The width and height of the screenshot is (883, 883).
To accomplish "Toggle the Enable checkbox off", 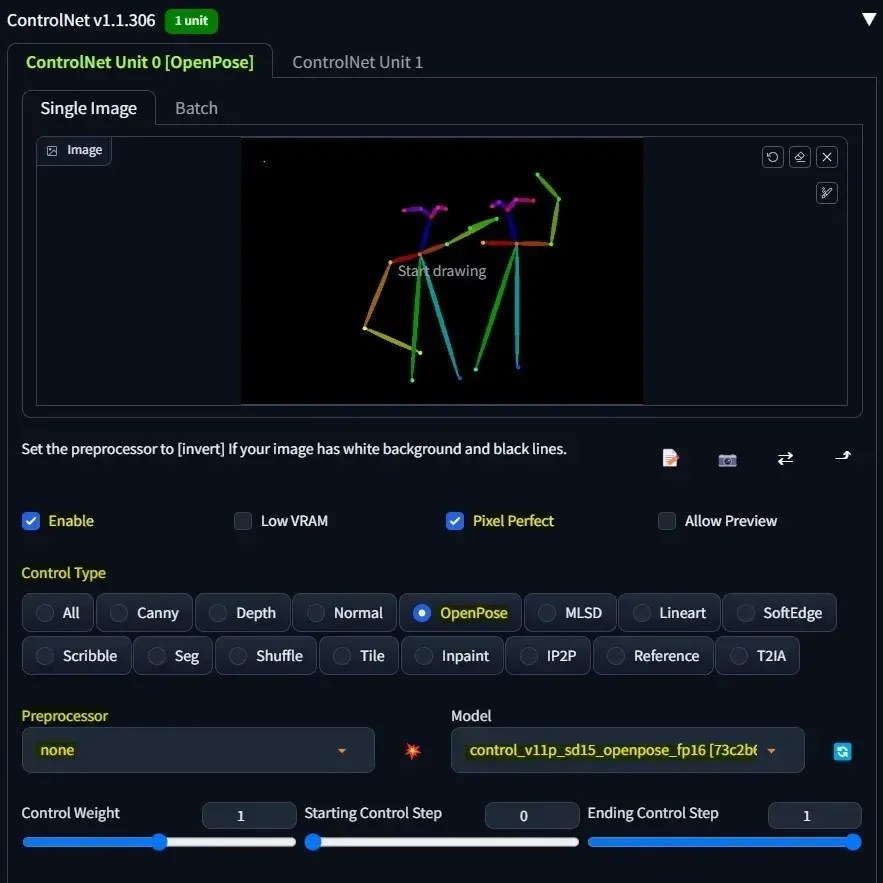I will pyautogui.click(x=31, y=521).
